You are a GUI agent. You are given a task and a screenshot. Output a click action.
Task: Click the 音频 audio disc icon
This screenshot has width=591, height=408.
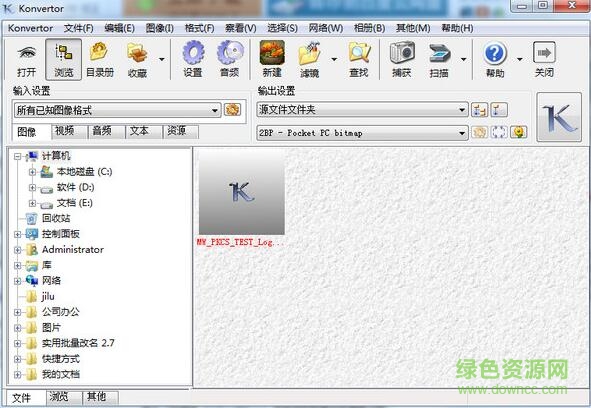pyautogui.click(x=230, y=53)
